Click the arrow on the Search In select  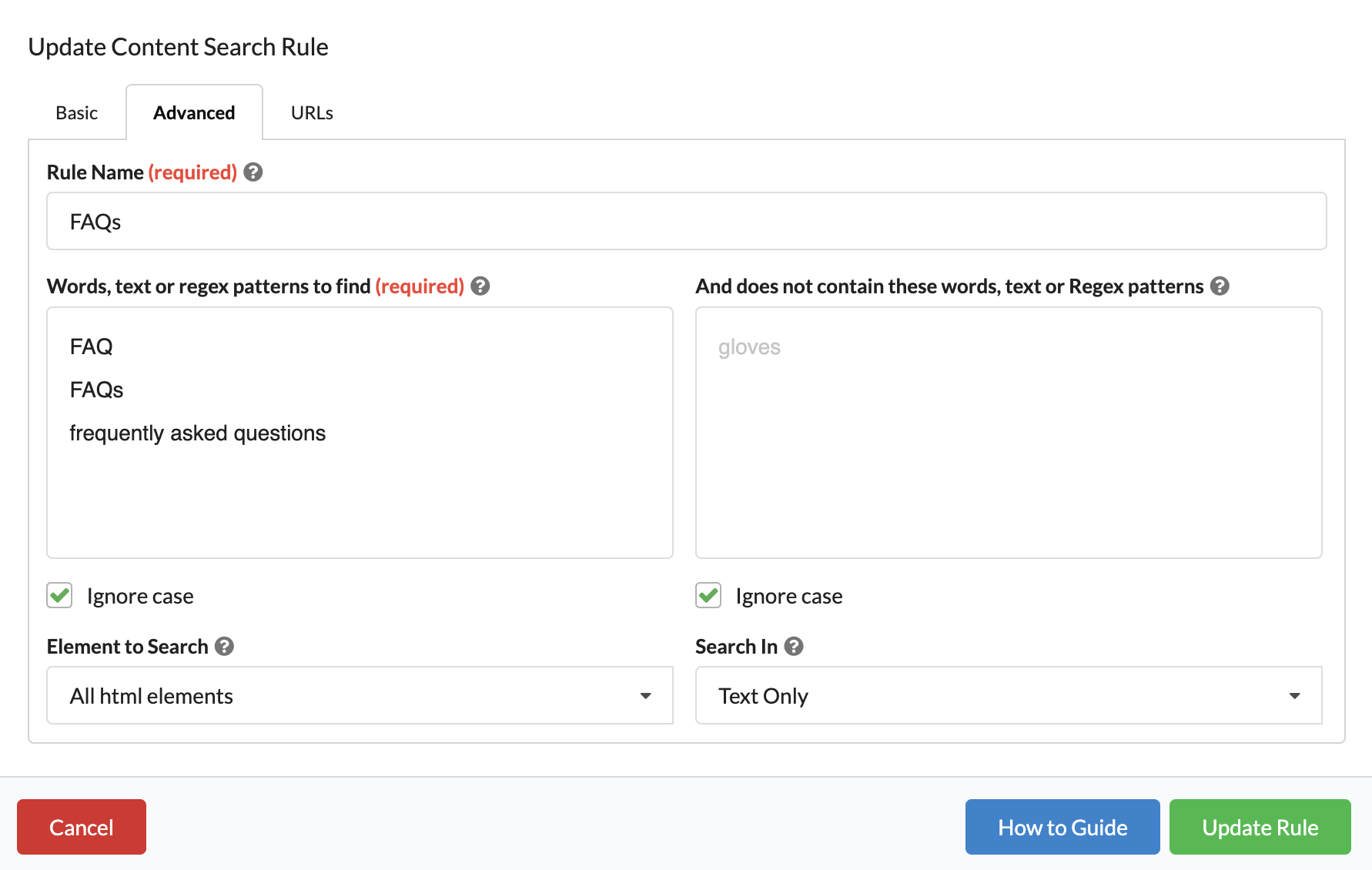click(1295, 696)
